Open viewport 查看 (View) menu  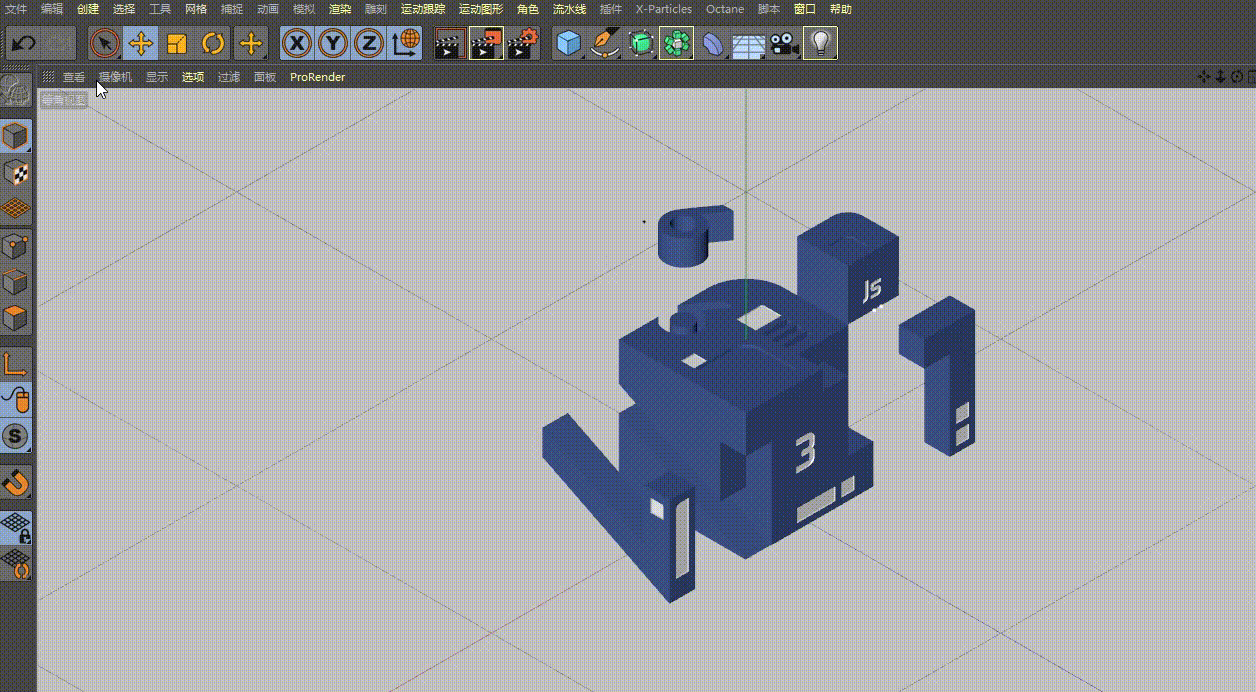pyautogui.click(x=74, y=77)
